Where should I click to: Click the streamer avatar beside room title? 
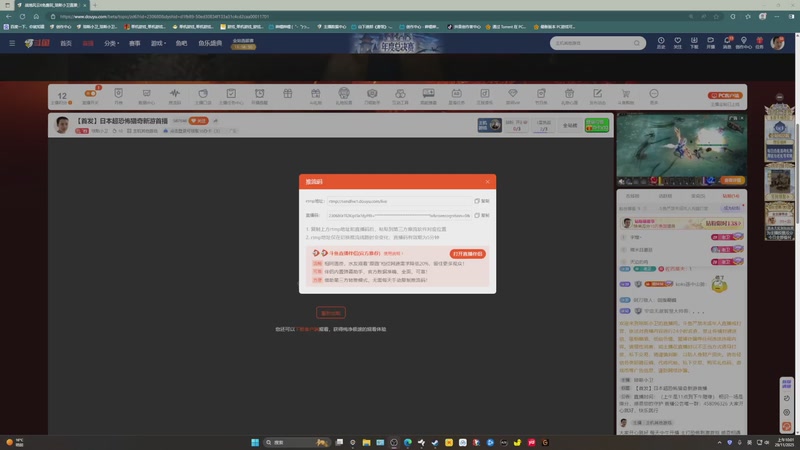point(62,125)
